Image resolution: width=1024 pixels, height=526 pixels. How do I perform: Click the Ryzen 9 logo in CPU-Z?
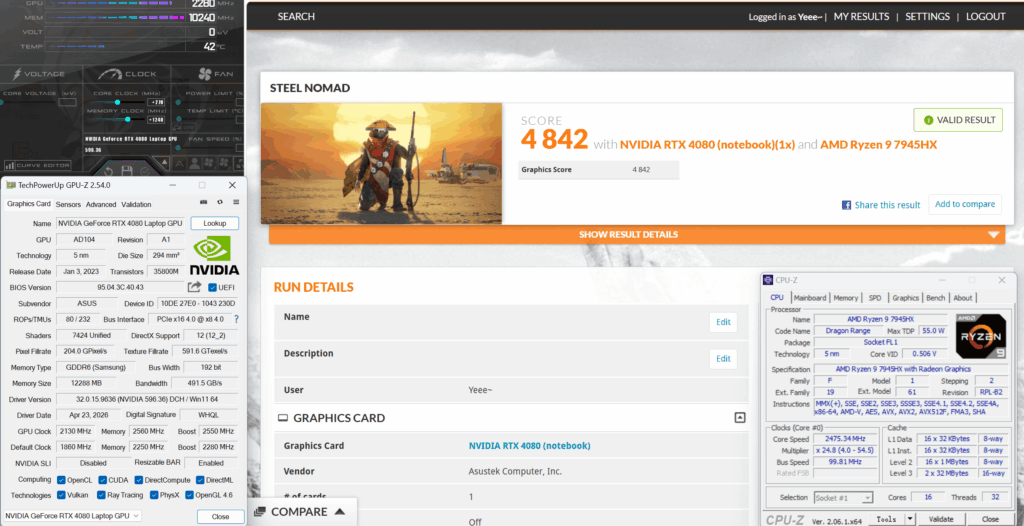click(980, 336)
